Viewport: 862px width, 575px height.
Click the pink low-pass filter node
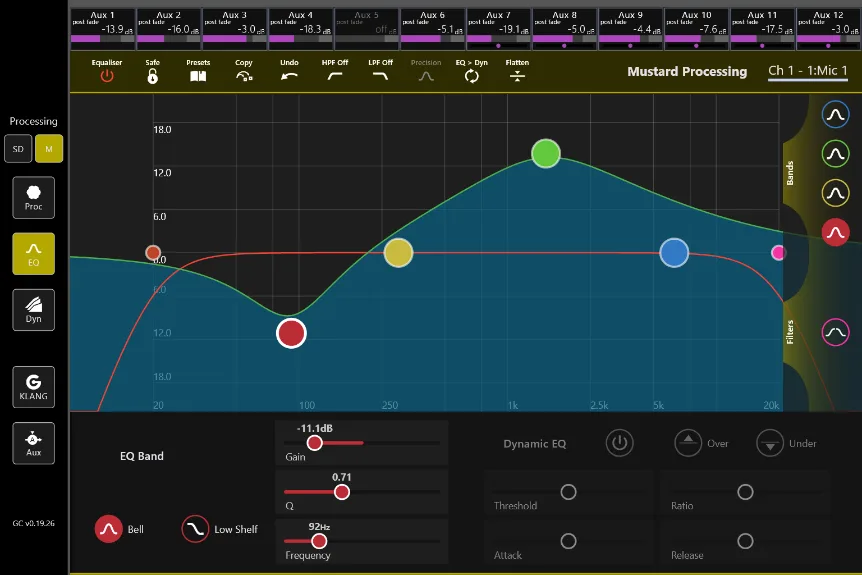[x=778, y=253]
